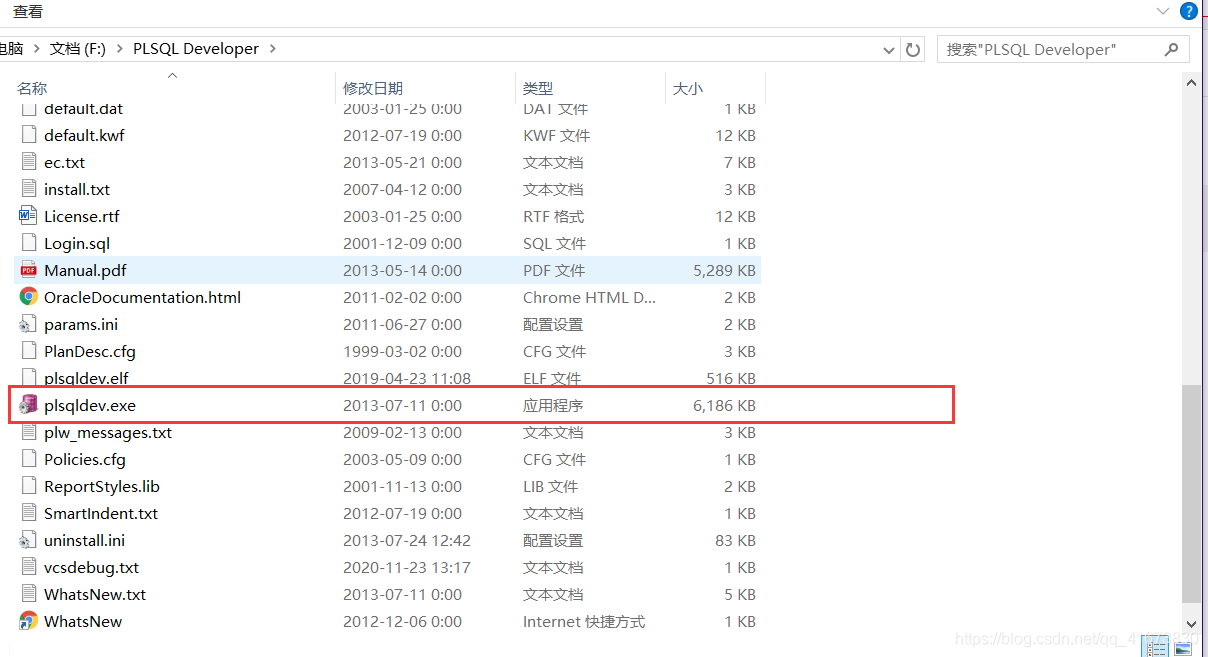
Task: Select the default.kwf file icon
Action: (28, 135)
